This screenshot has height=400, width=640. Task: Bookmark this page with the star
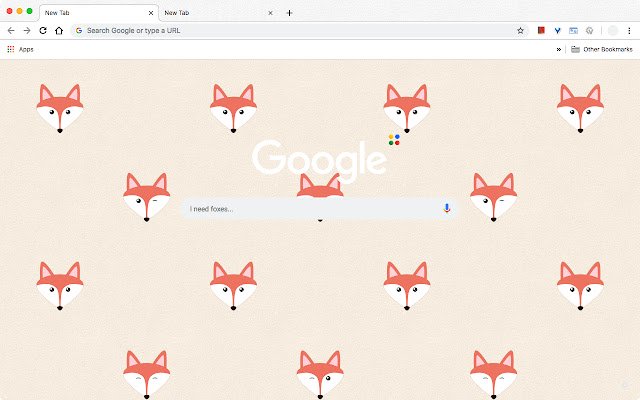[x=520, y=31]
